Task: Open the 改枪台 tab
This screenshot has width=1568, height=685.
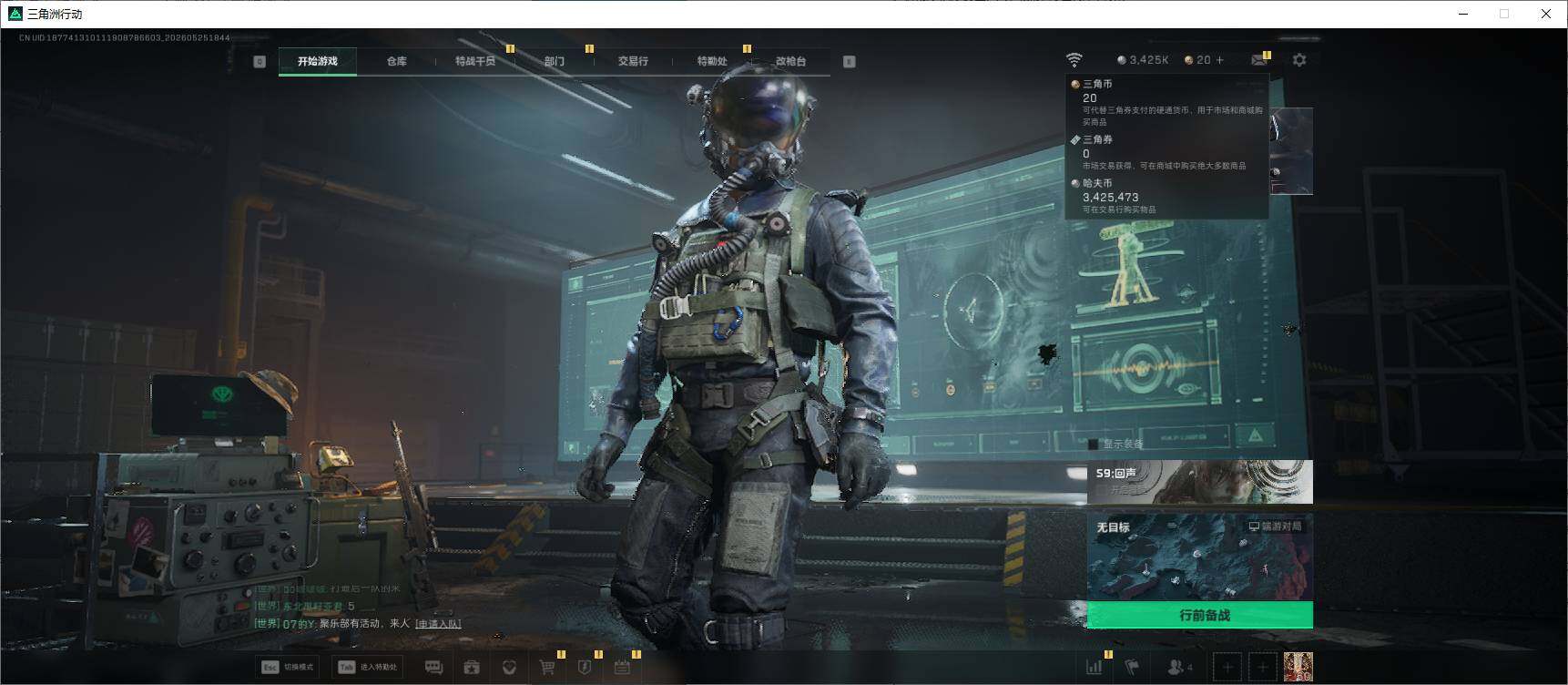Action: (x=790, y=61)
